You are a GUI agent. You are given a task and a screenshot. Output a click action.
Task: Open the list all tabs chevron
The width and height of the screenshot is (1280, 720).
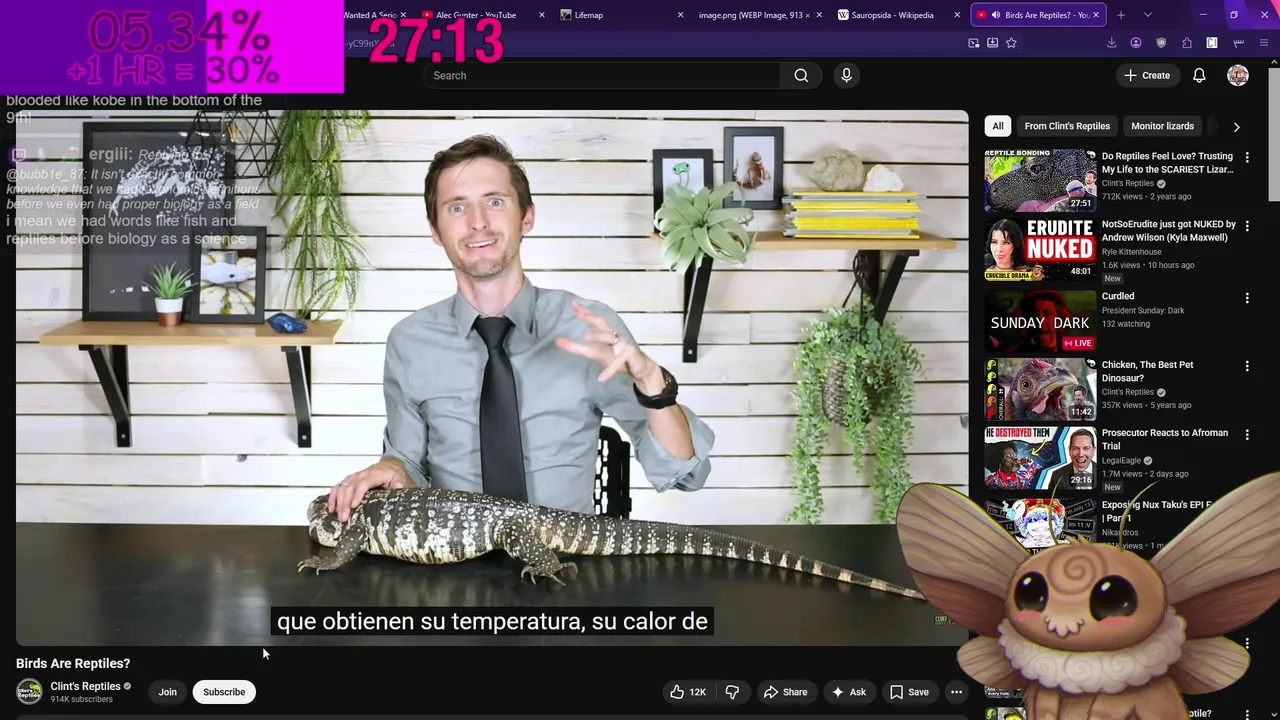[1147, 15]
